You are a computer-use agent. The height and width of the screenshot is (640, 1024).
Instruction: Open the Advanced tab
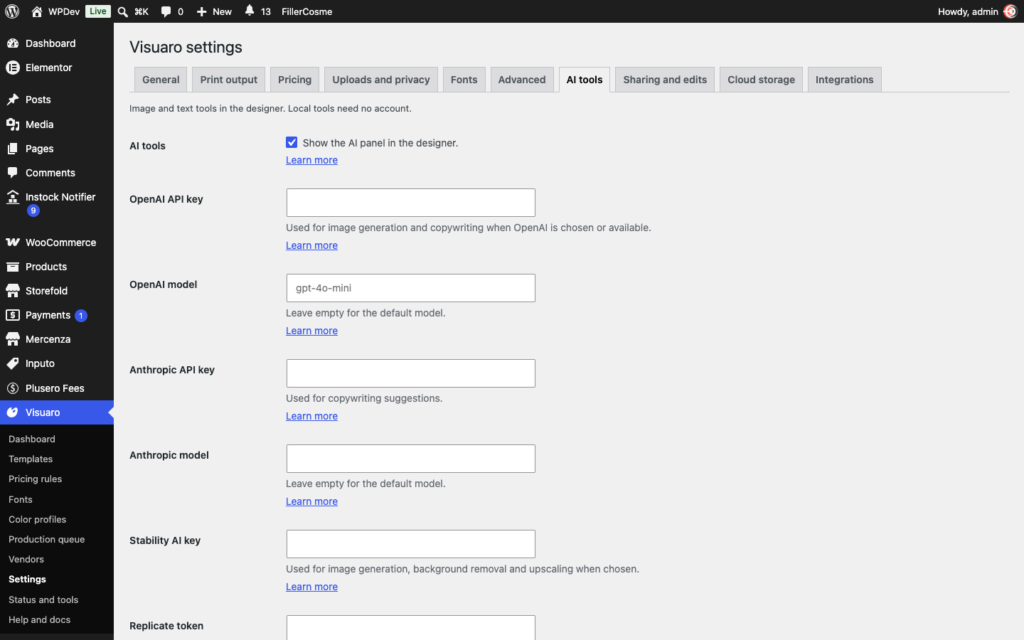point(522,80)
